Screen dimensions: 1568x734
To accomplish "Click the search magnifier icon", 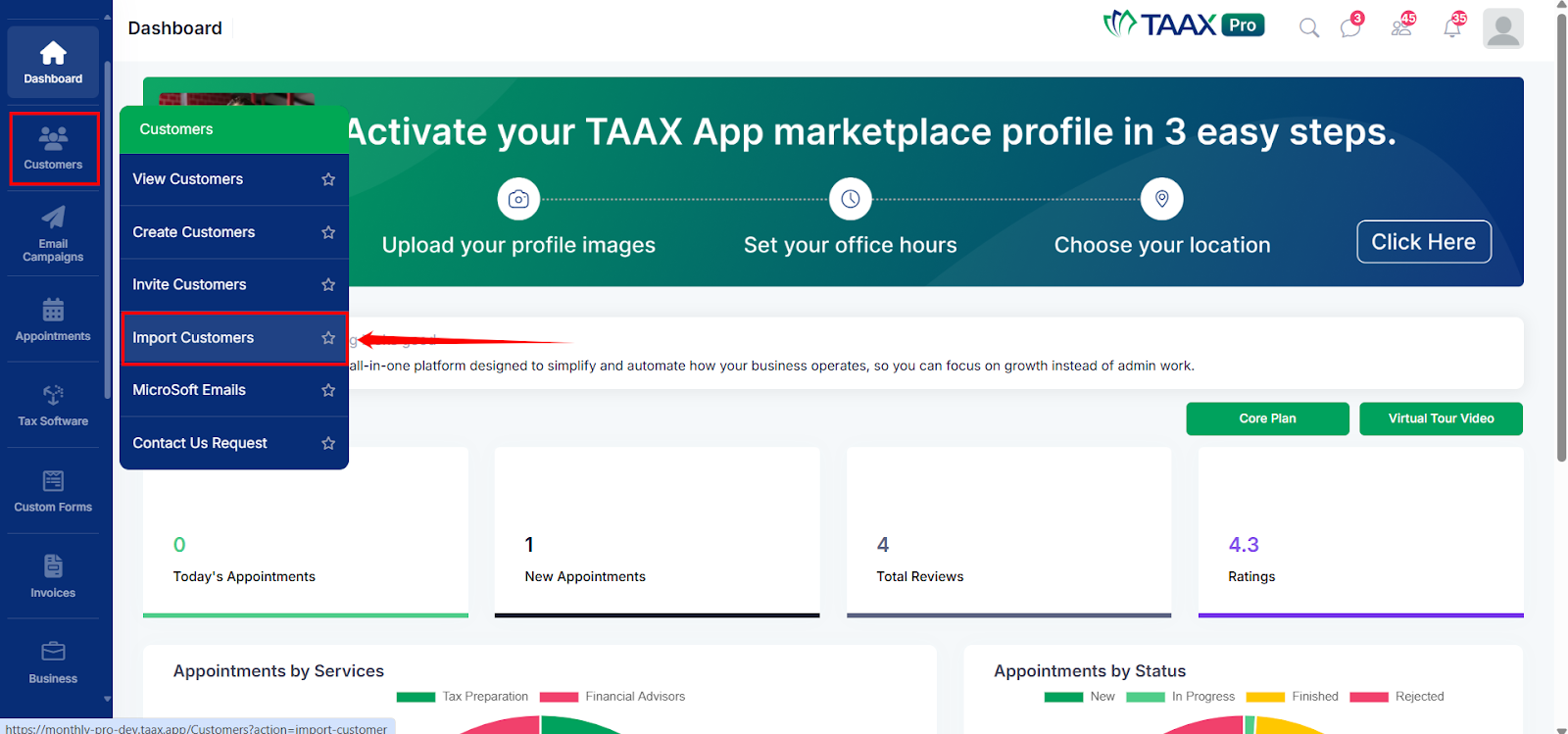I will (1308, 28).
